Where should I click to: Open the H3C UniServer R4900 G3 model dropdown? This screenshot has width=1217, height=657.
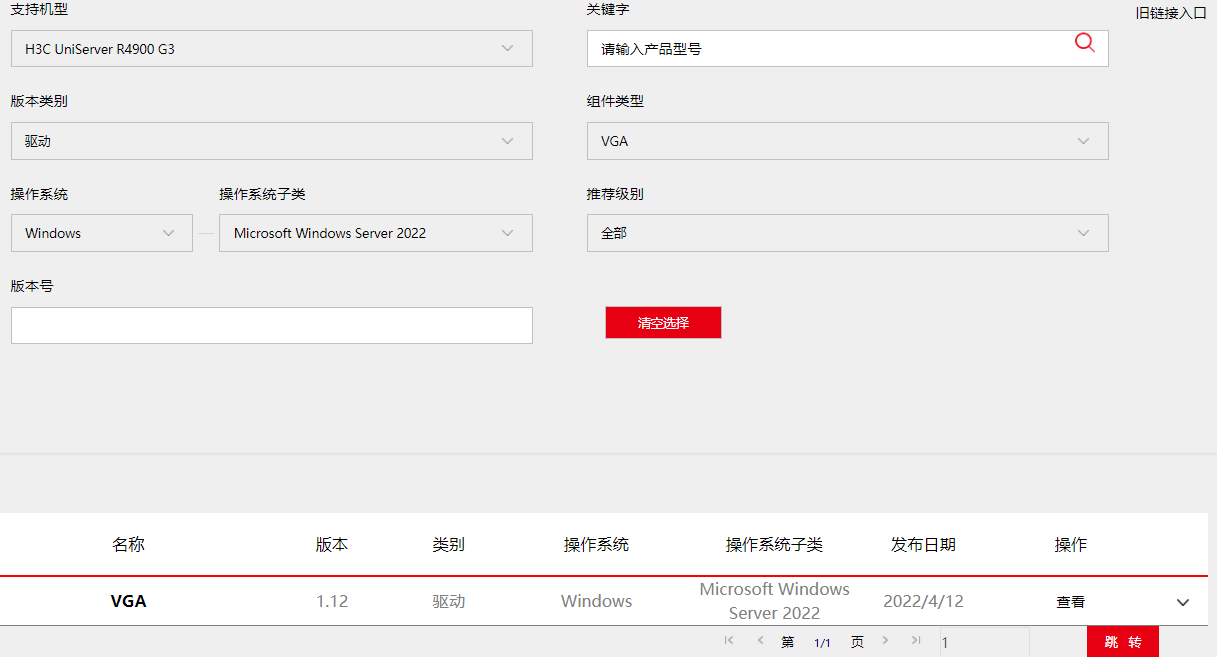(x=272, y=48)
